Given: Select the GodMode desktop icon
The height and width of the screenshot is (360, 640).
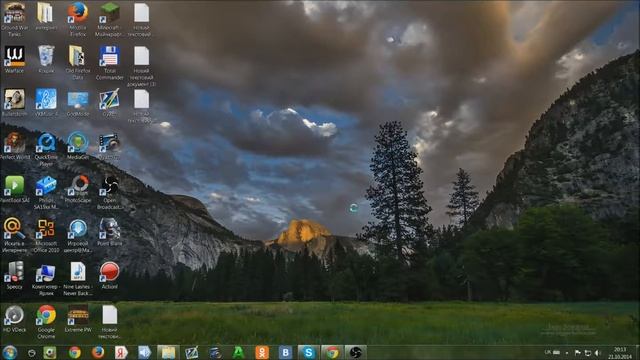Looking at the screenshot, I should tap(78, 103).
